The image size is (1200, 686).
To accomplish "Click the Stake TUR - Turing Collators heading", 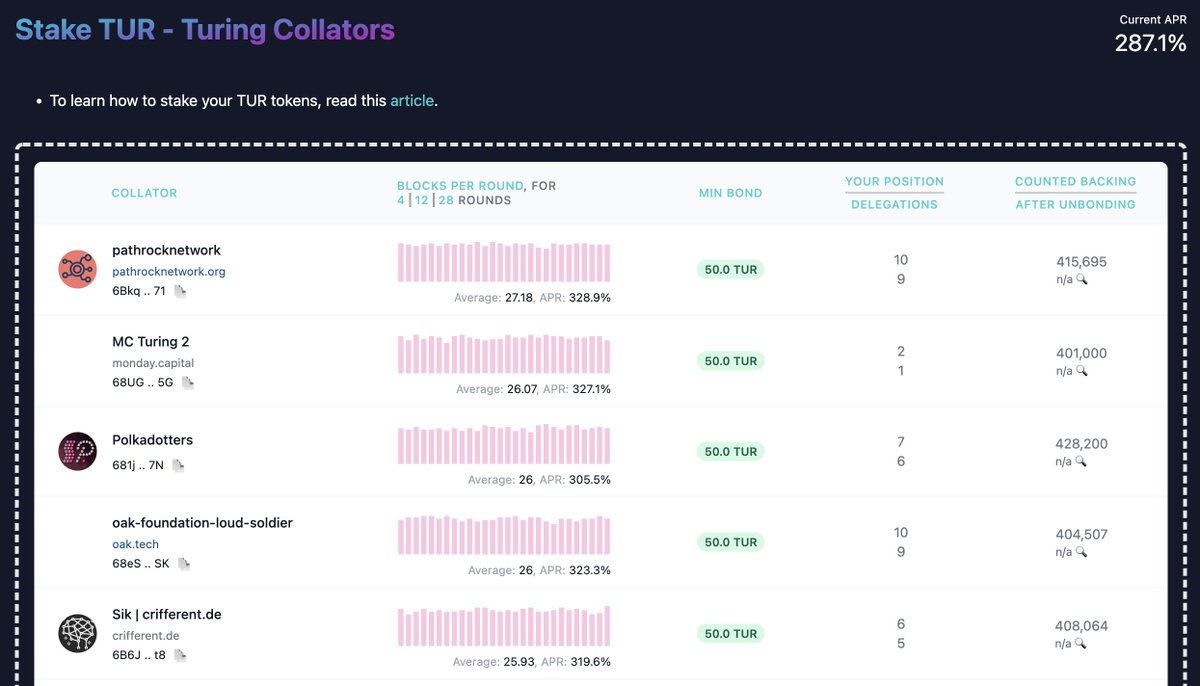I will click(x=205, y=30).
